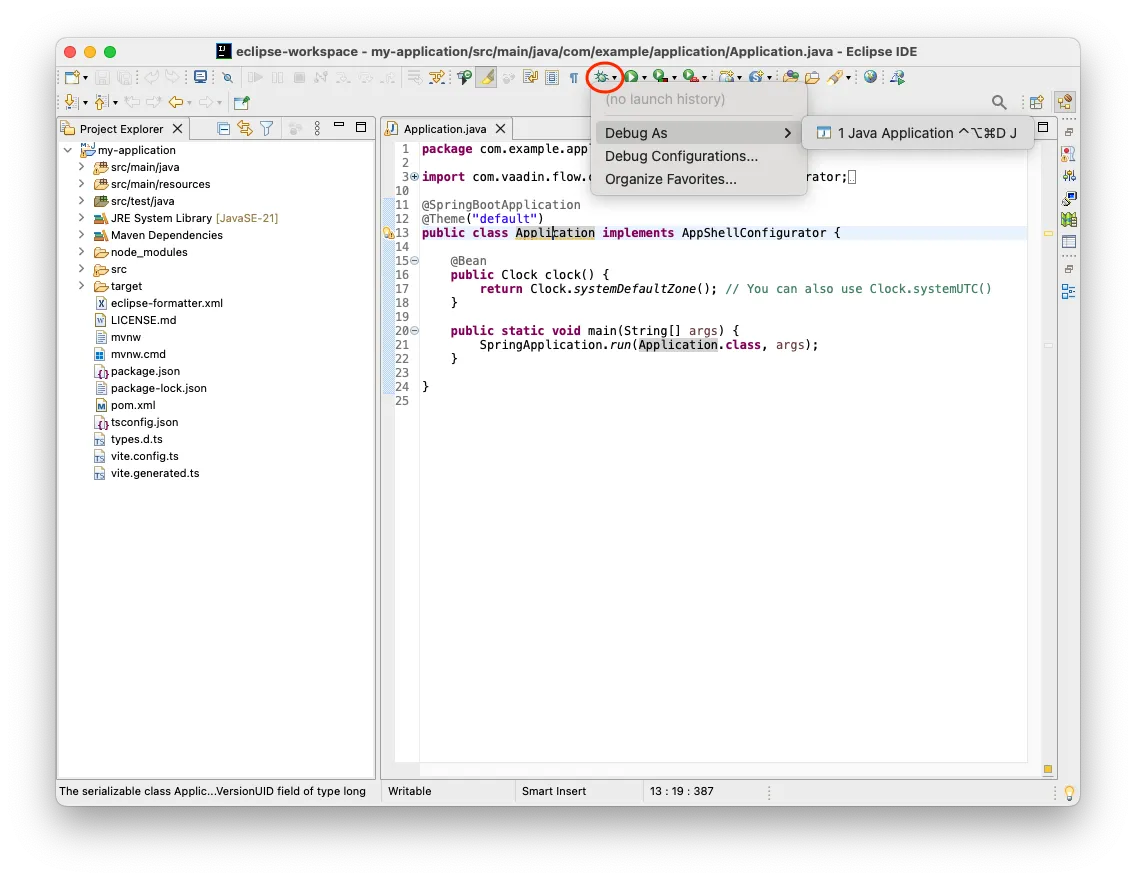Switch to the Java perspective toggle at top-right

tap(1066, 102)
